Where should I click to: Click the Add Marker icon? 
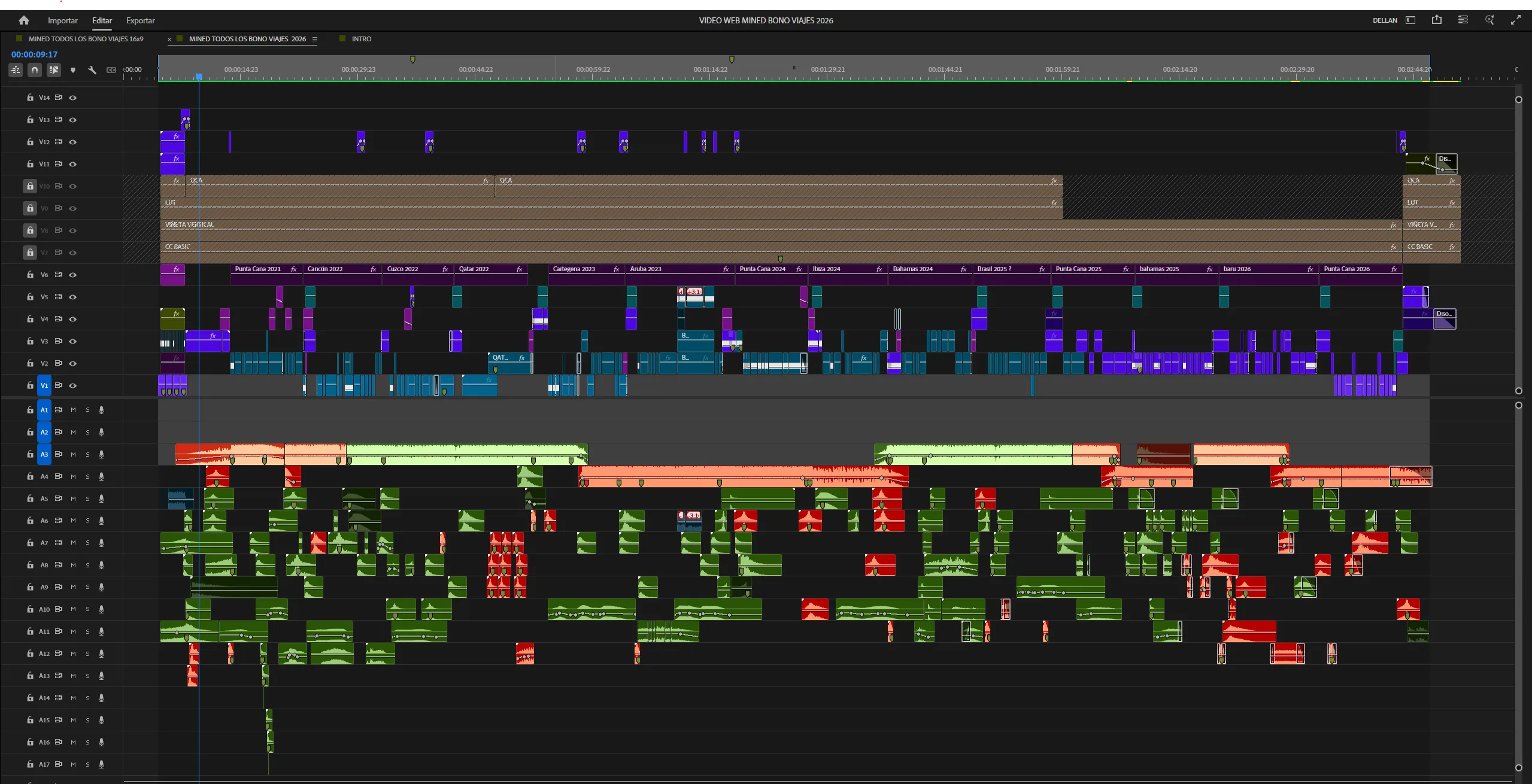pyautogui.click(x=73, y=70)
